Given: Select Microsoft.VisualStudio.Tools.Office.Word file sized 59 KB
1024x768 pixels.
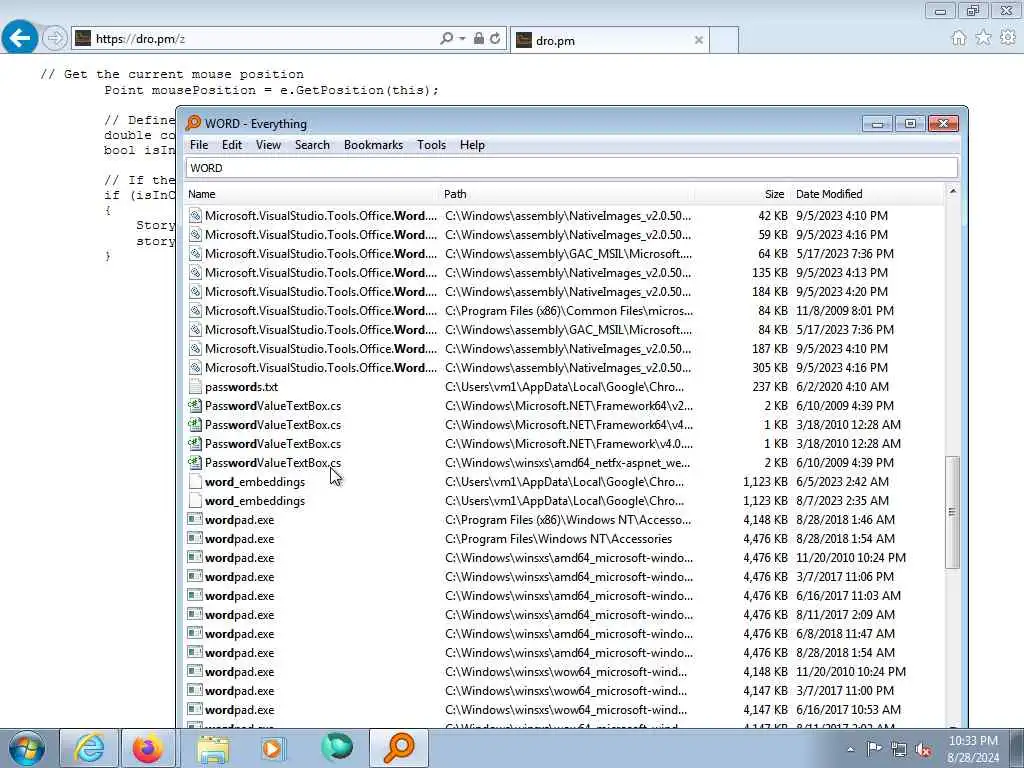Looking at the screenshot, I should click(x=321, y=234).
